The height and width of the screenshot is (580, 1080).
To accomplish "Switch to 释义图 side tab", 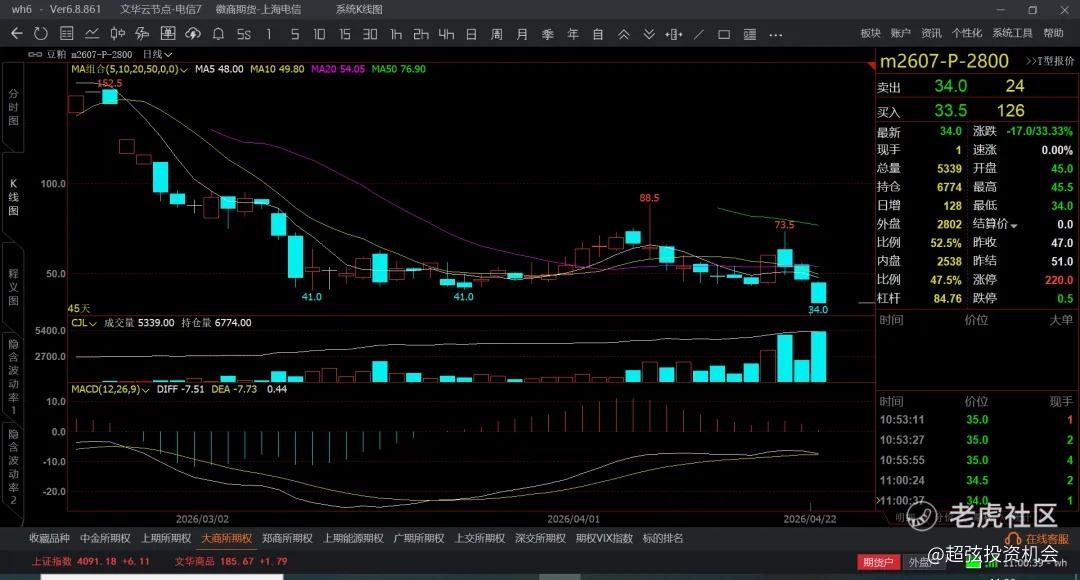I will click(x=13, y=287).
